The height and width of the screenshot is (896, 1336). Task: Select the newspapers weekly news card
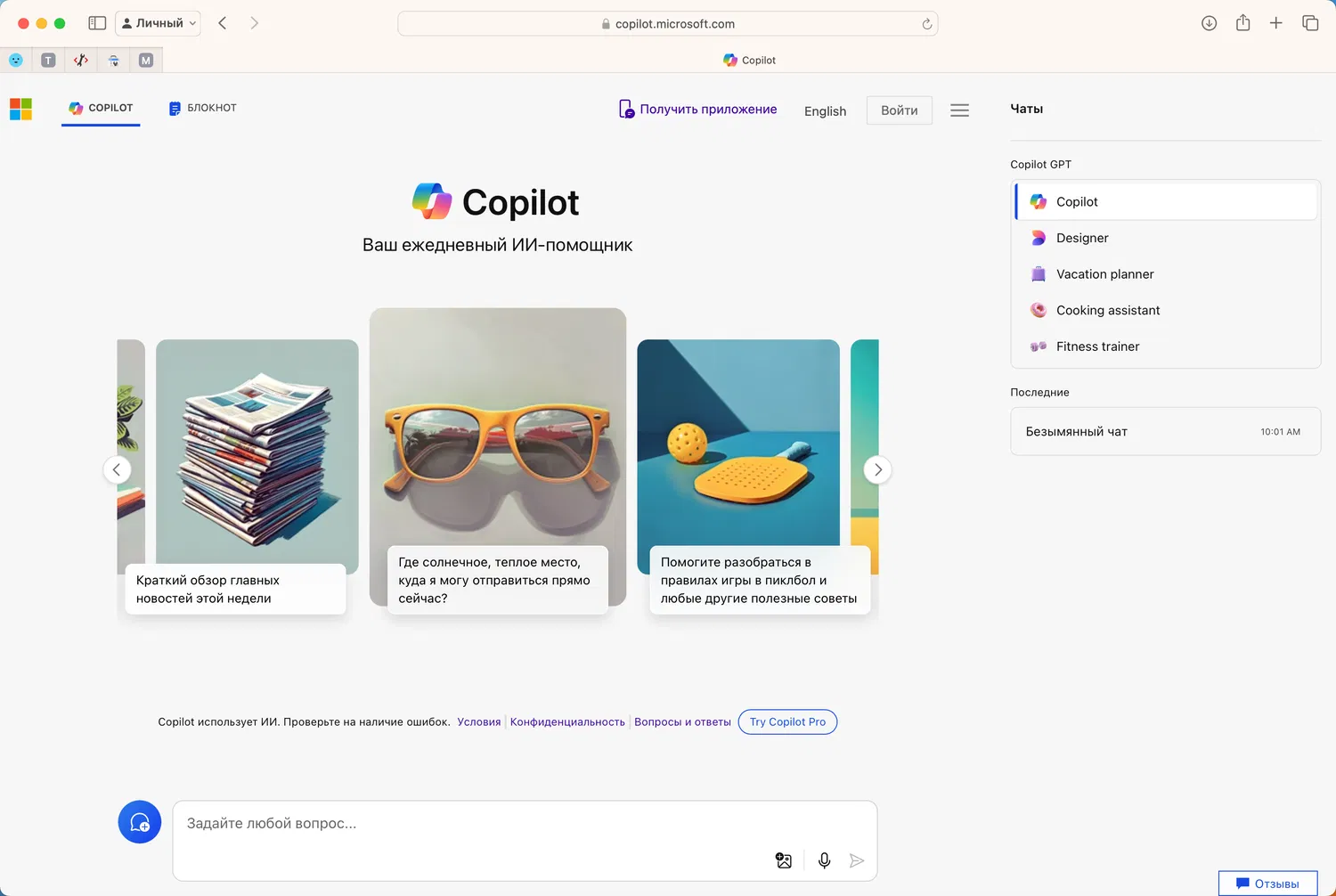click(x=257, y=477)
